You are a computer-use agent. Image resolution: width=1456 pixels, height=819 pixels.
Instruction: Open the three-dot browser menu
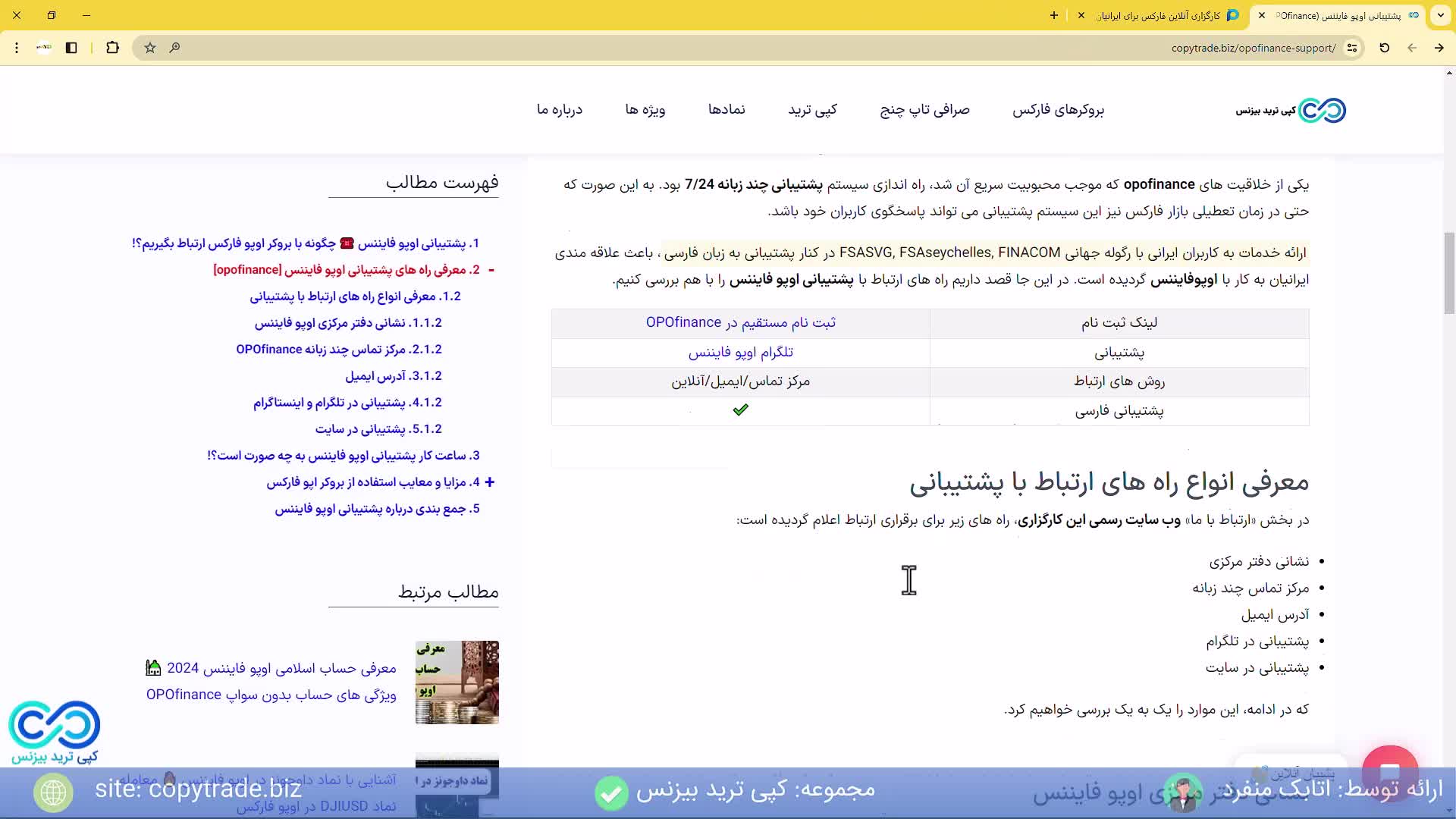click(17, 48)
